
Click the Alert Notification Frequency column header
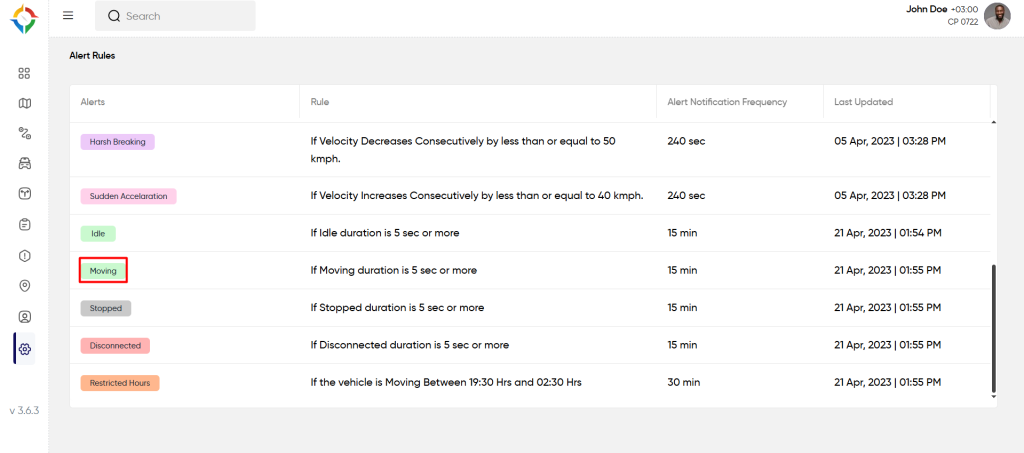point(727,102)
